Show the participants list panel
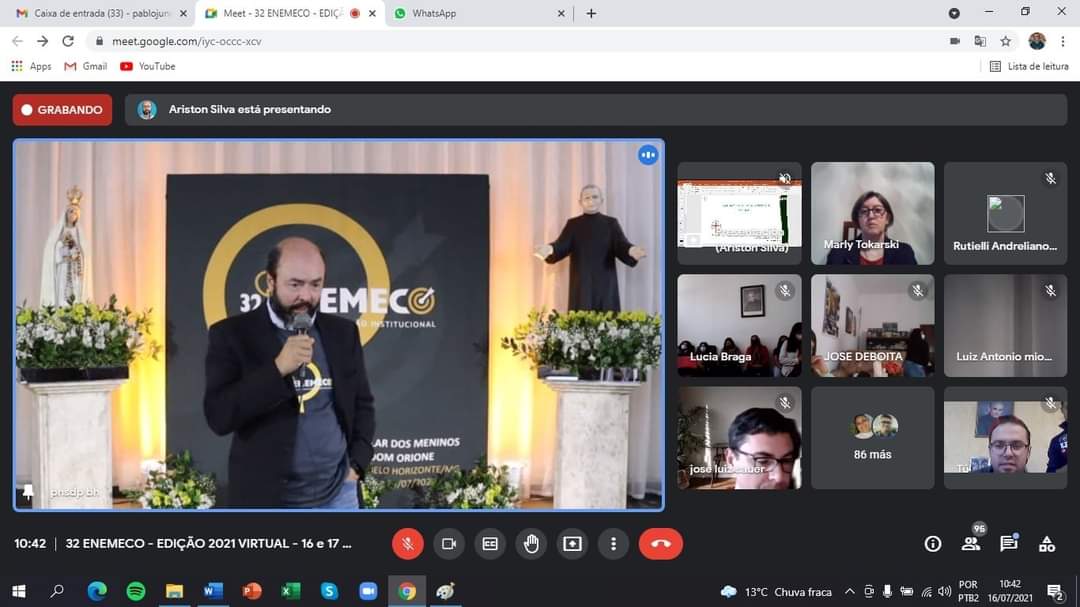The width and height of the screenshot is (1080, 607). [970, 544]
